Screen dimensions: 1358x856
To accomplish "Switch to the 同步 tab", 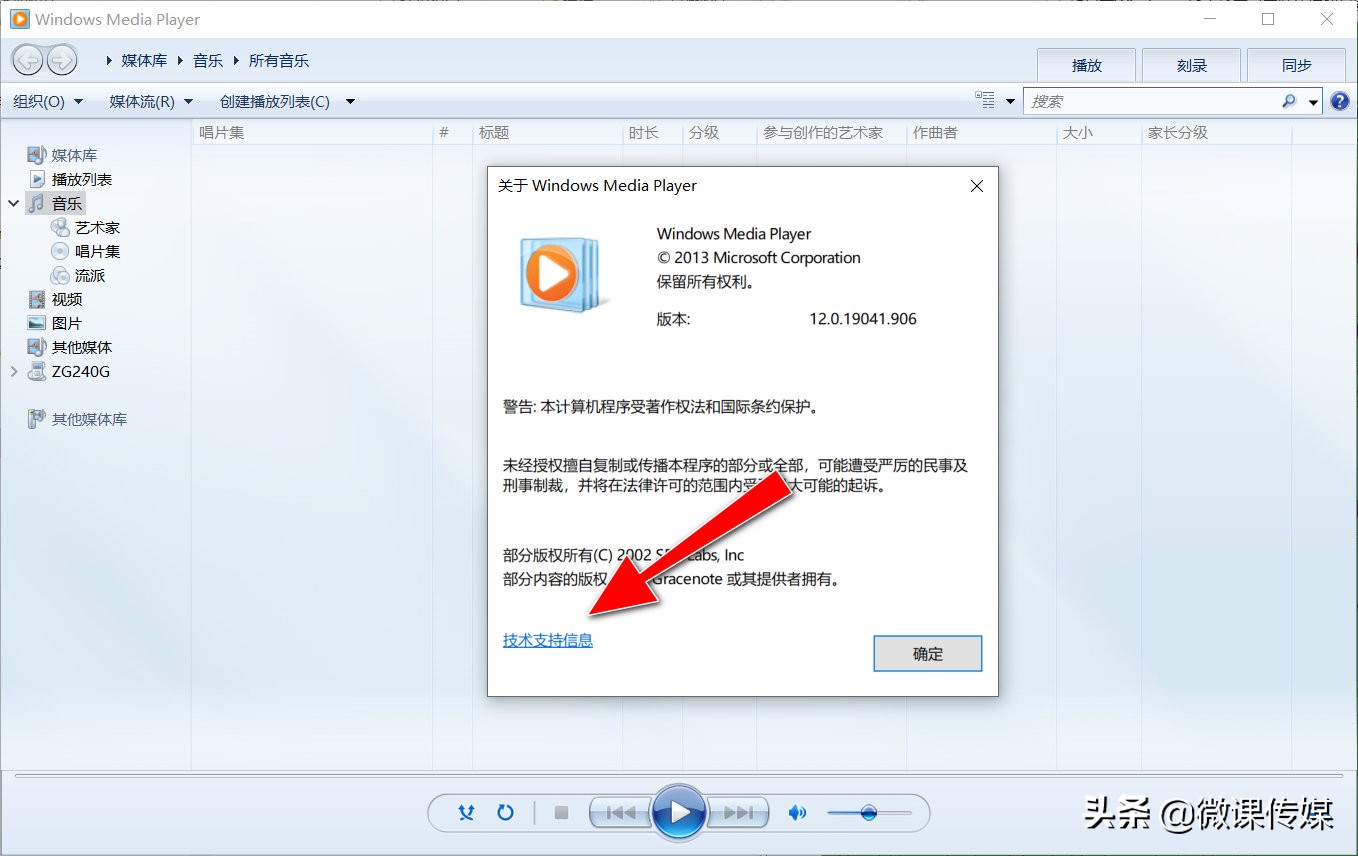I will pos(1296,65).
